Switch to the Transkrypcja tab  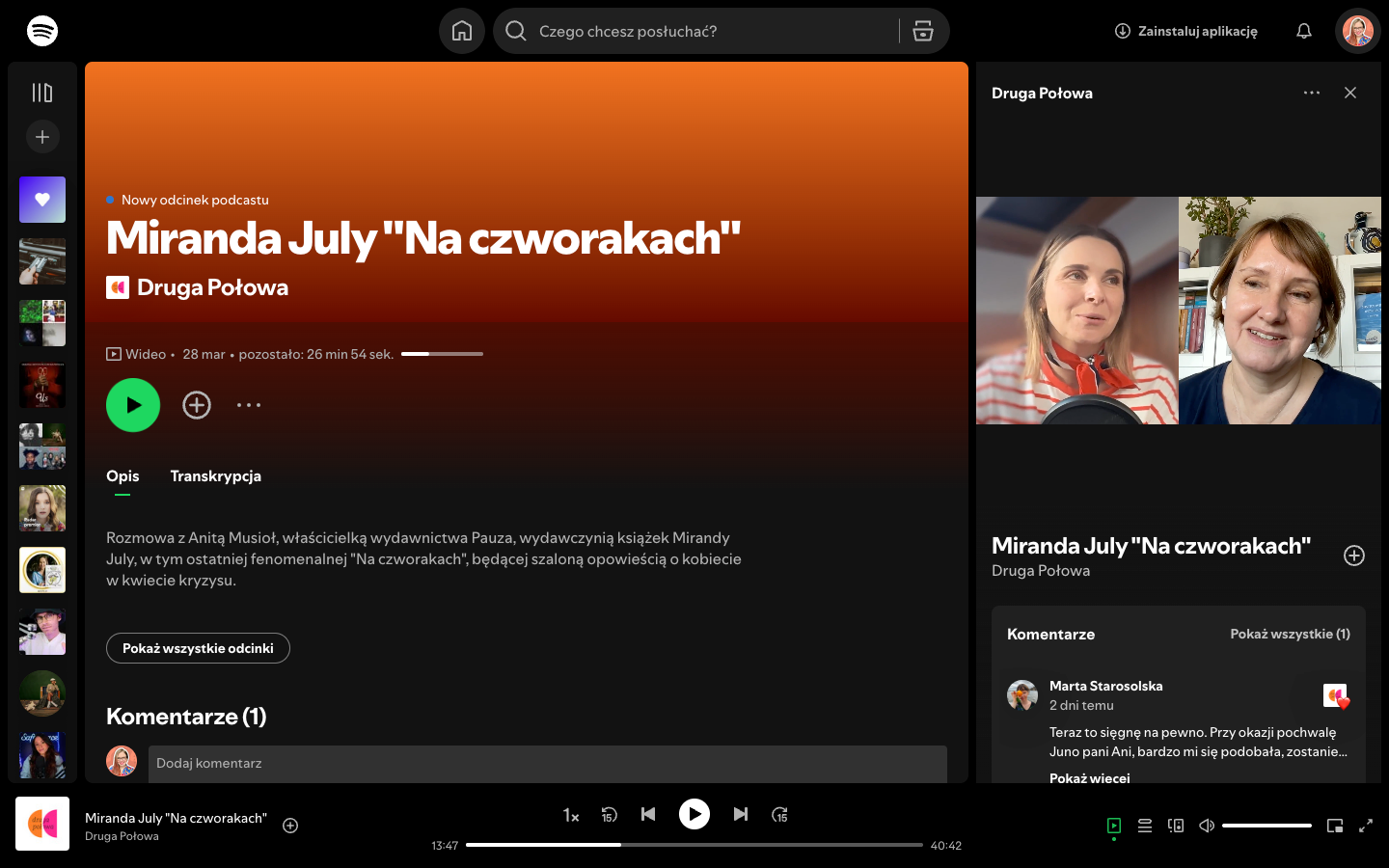(x=216, y=476)
